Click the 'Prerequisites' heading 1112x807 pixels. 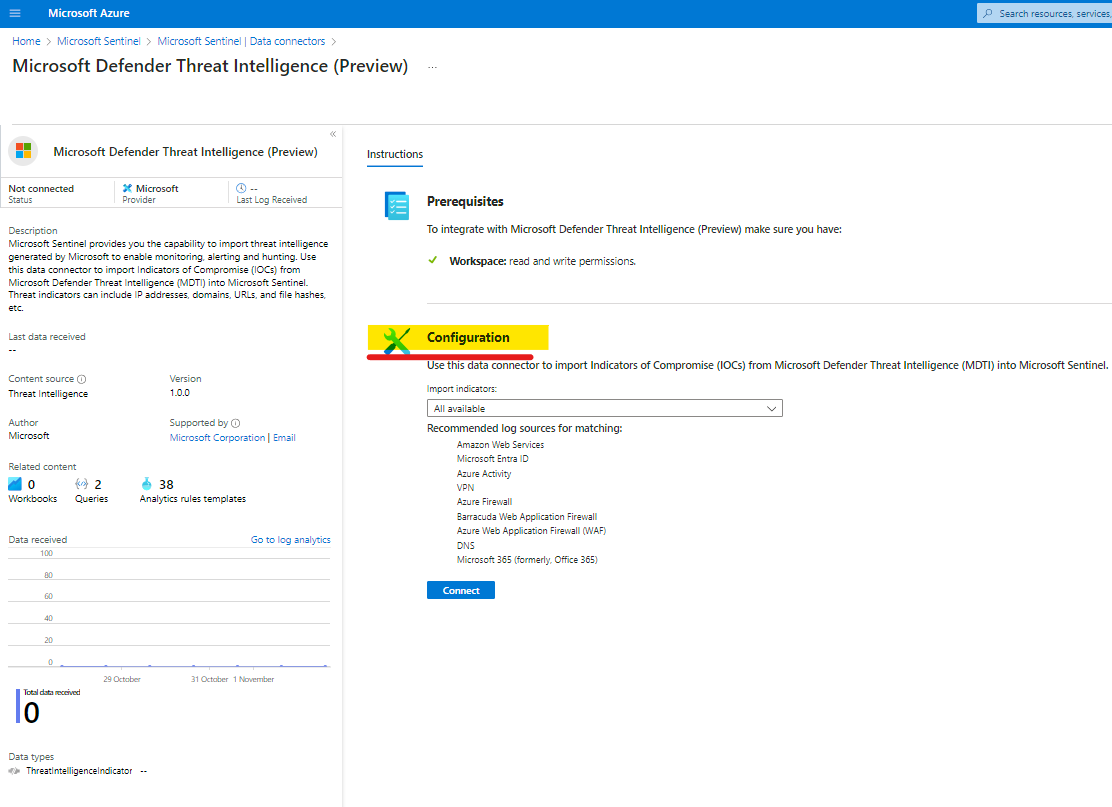point(465,201)
